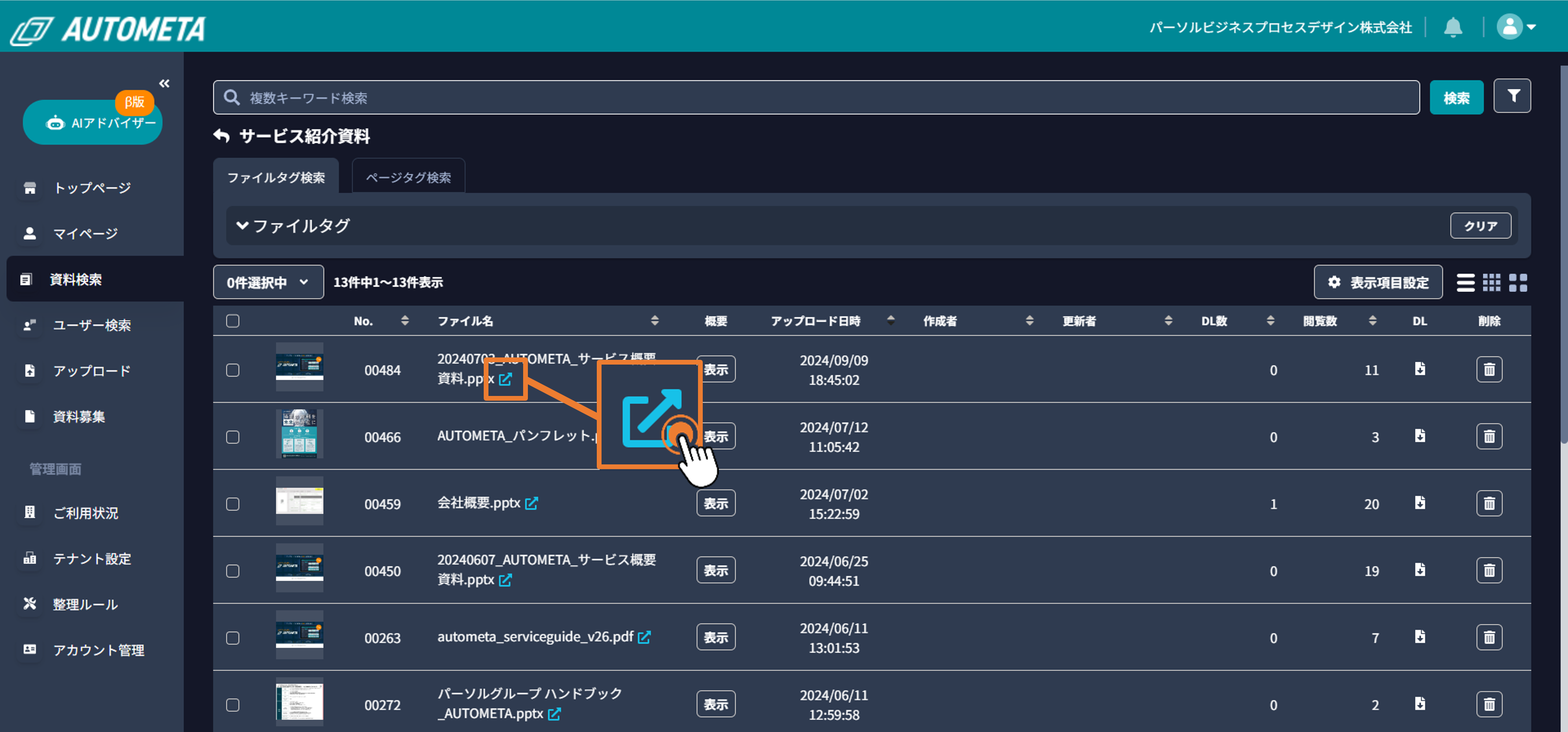
Task: Switch to large tile view layout
Action: (1518, 282)
